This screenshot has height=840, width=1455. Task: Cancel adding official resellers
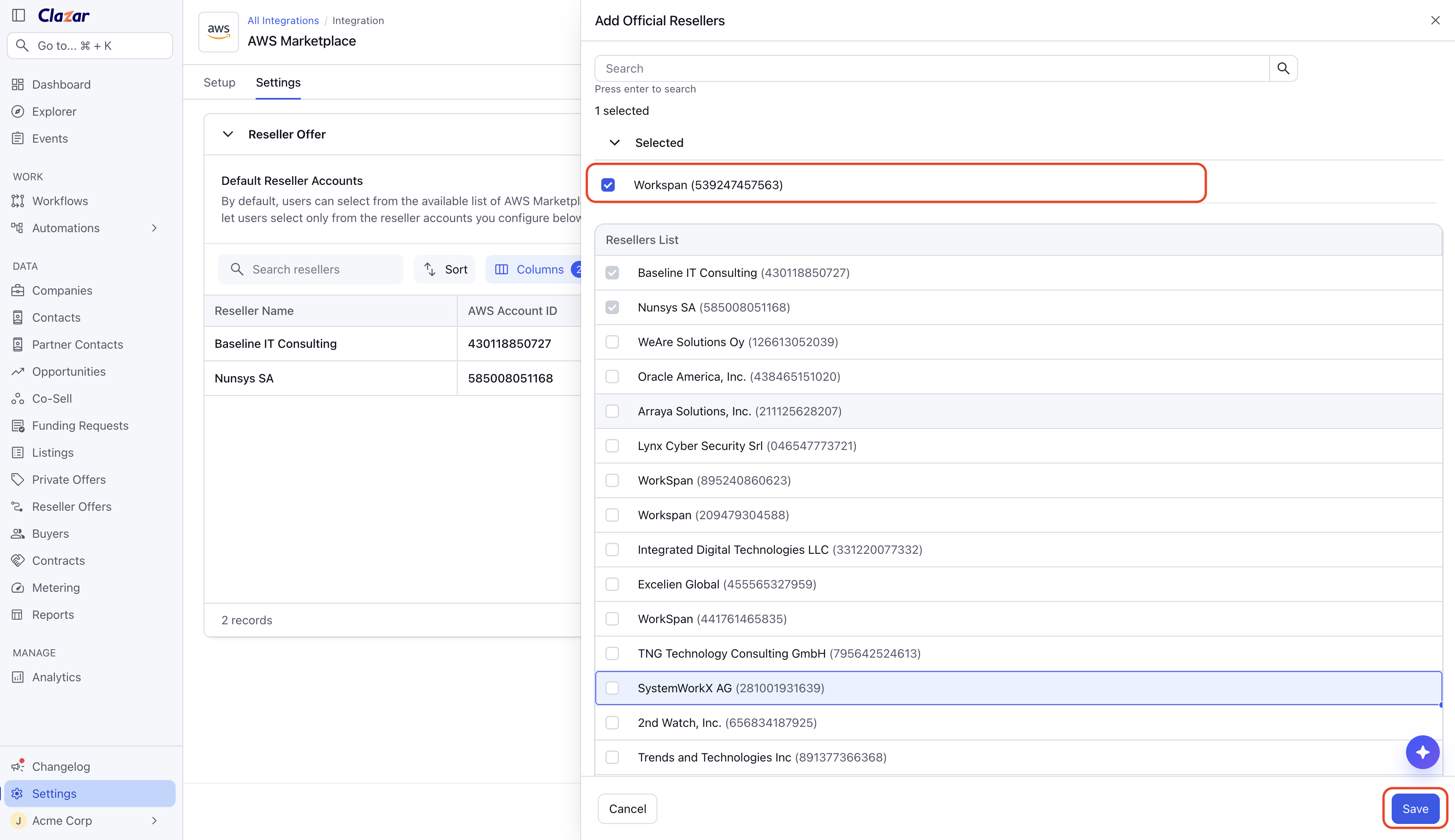[x=627, y=809]
